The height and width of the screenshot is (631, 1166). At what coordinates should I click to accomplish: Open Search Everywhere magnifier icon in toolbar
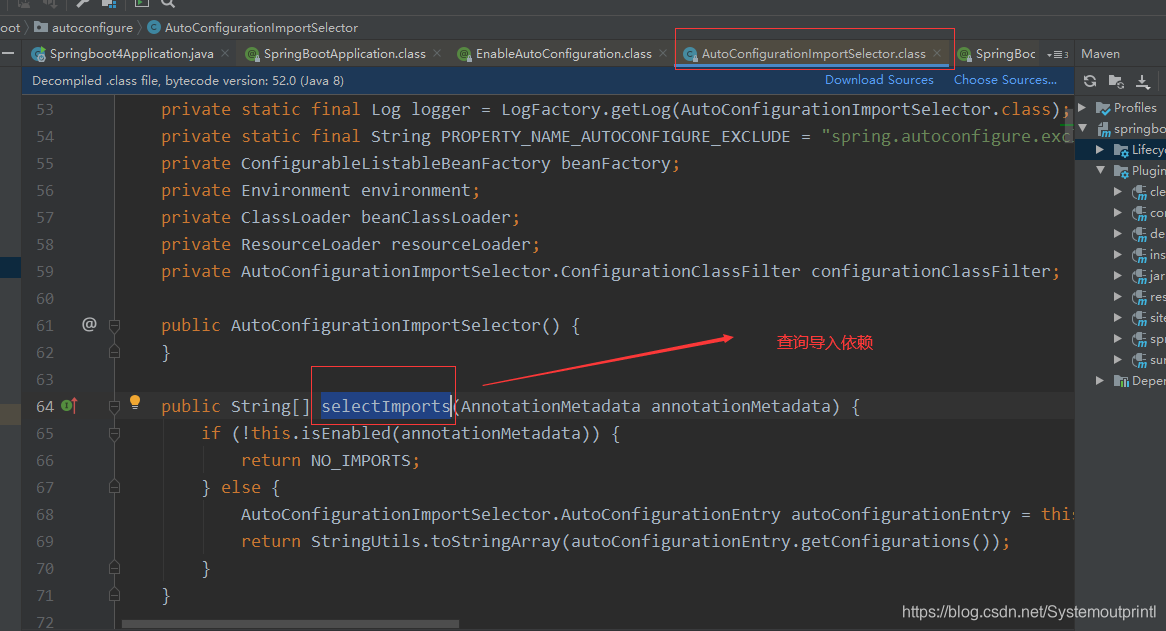(x=169, y=4)
